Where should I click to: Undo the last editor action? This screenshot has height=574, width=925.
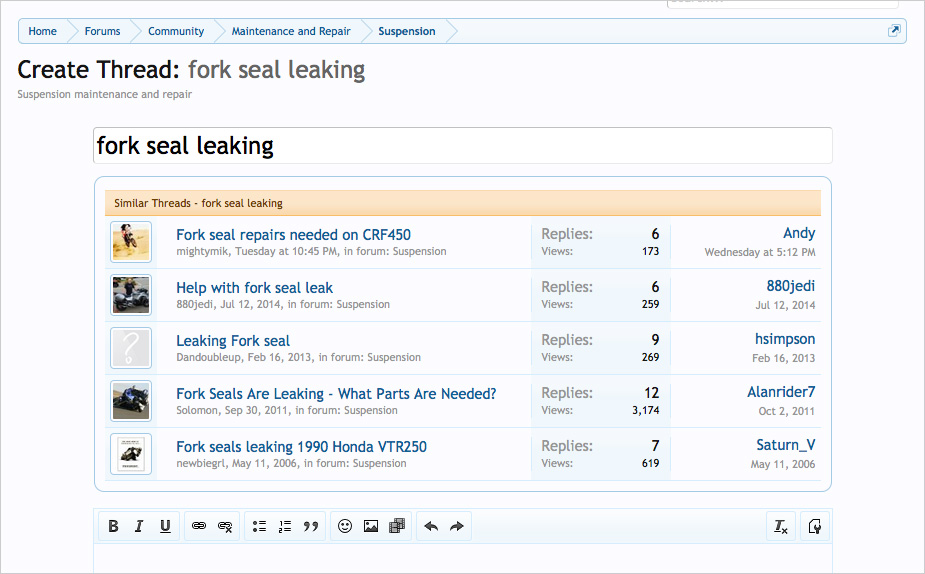(x=431, y=526)
